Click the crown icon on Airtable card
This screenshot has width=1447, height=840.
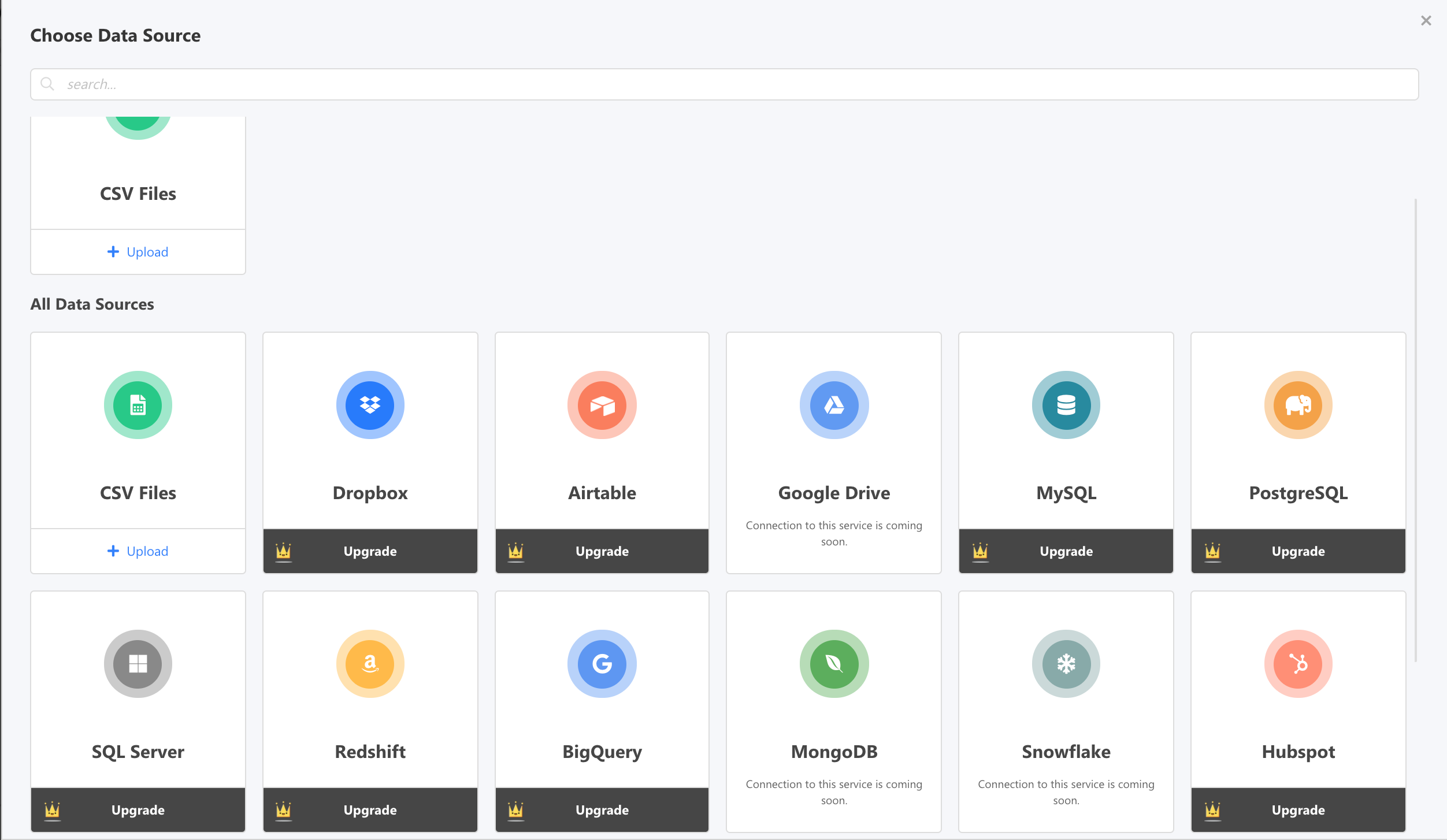click(x=515, y=552)
